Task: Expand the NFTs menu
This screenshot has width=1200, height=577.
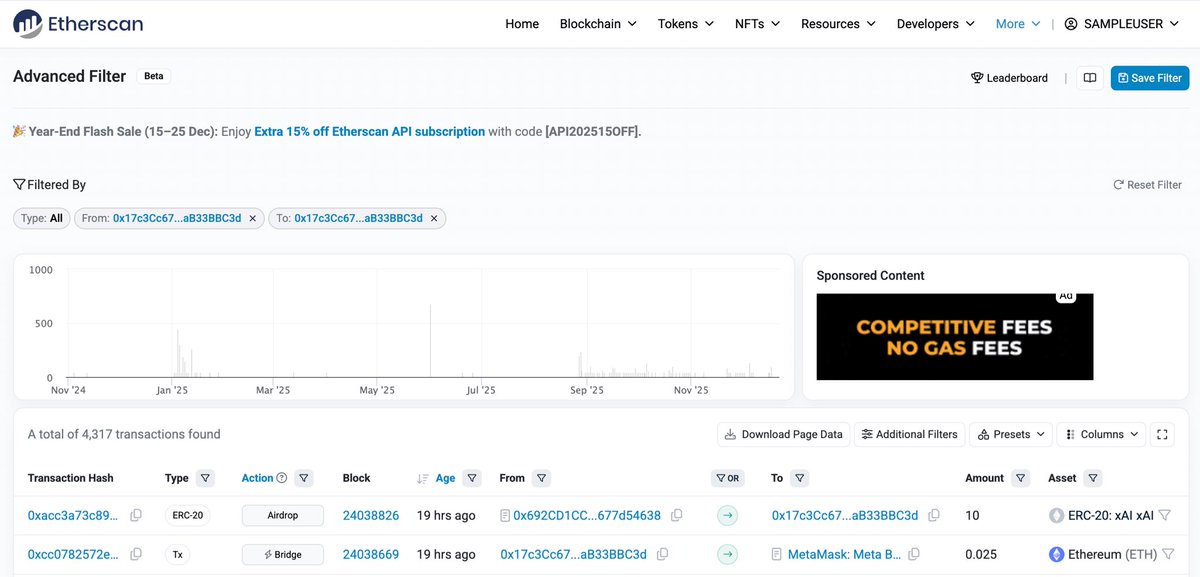Action: click(757, 24)
